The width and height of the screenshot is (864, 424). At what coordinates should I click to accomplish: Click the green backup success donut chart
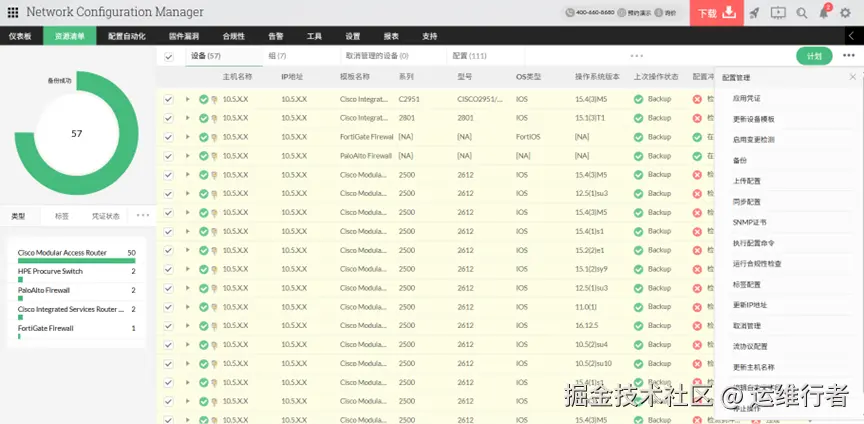pyautogui.click(x=77, y=133)
